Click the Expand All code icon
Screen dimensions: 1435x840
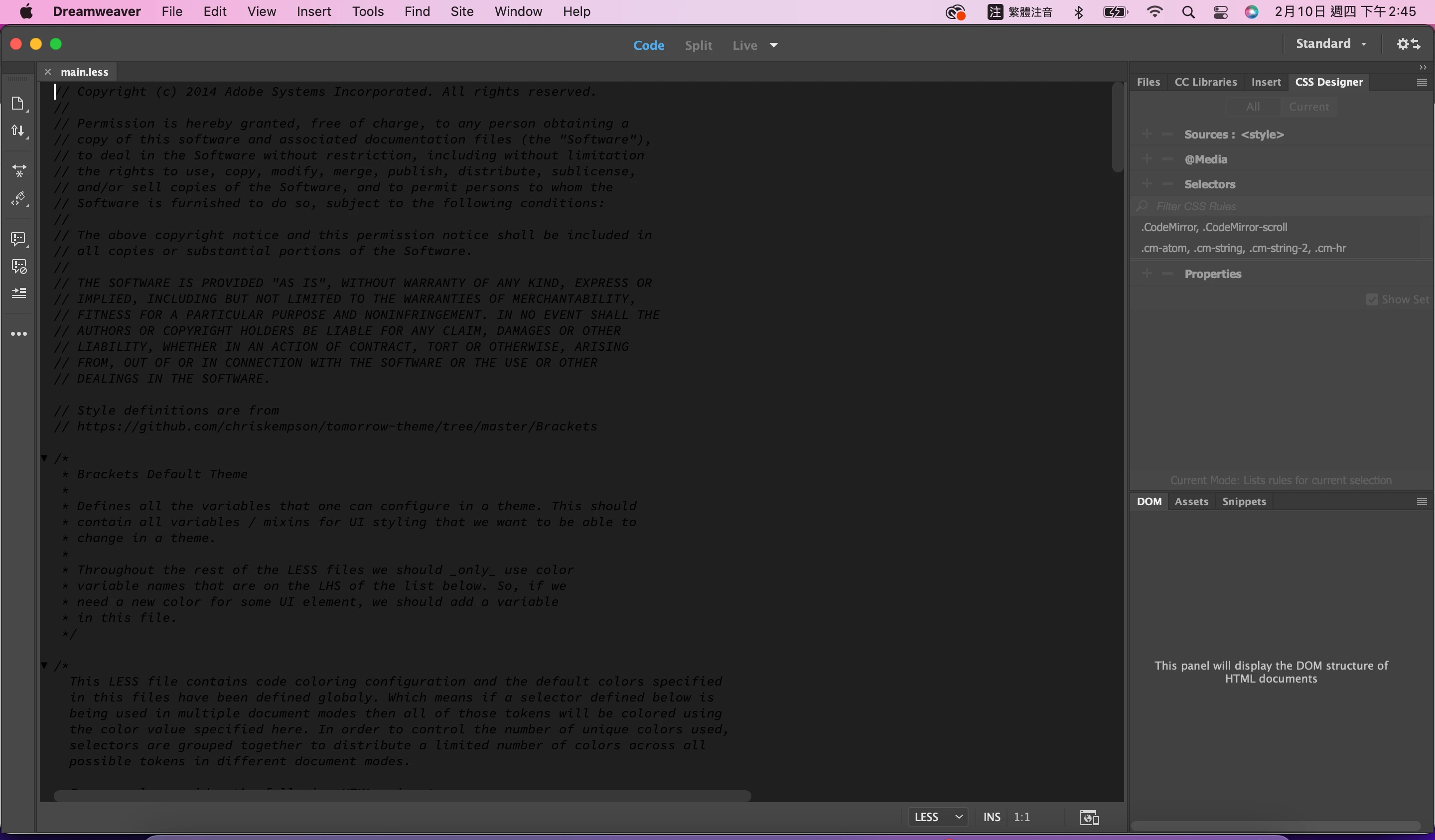(19, 170)
